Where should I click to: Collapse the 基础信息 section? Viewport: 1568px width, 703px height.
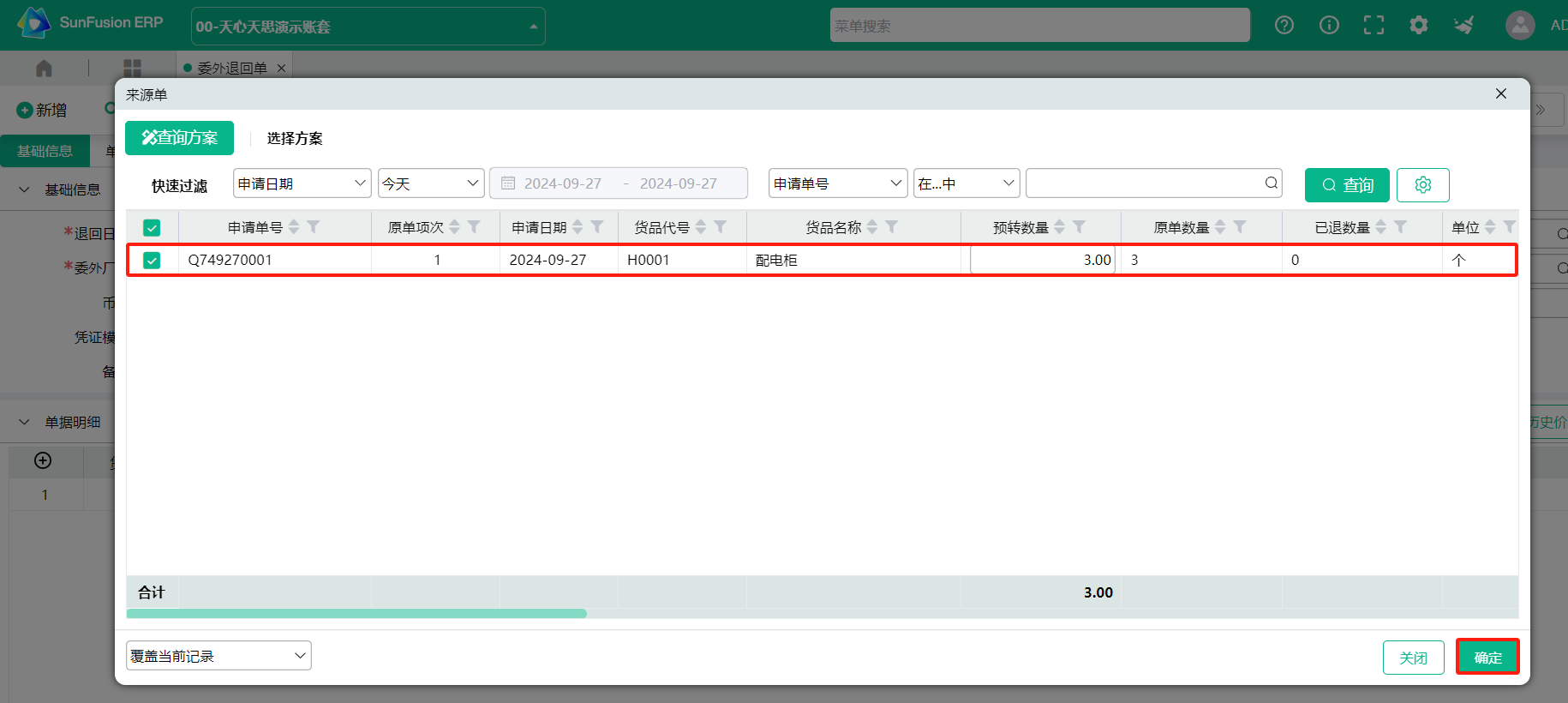click(24, 189)
